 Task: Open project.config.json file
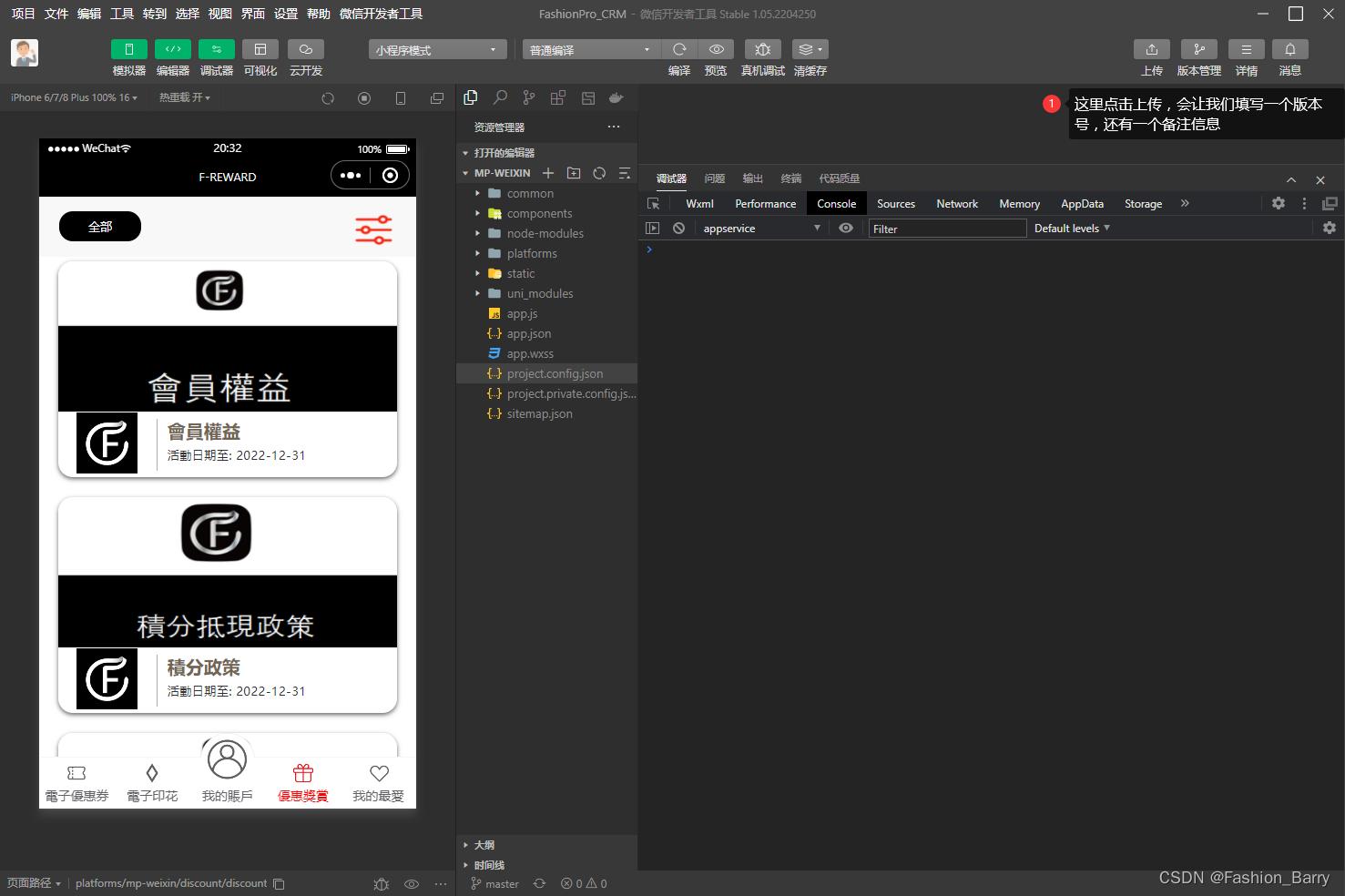click(555, 373)
